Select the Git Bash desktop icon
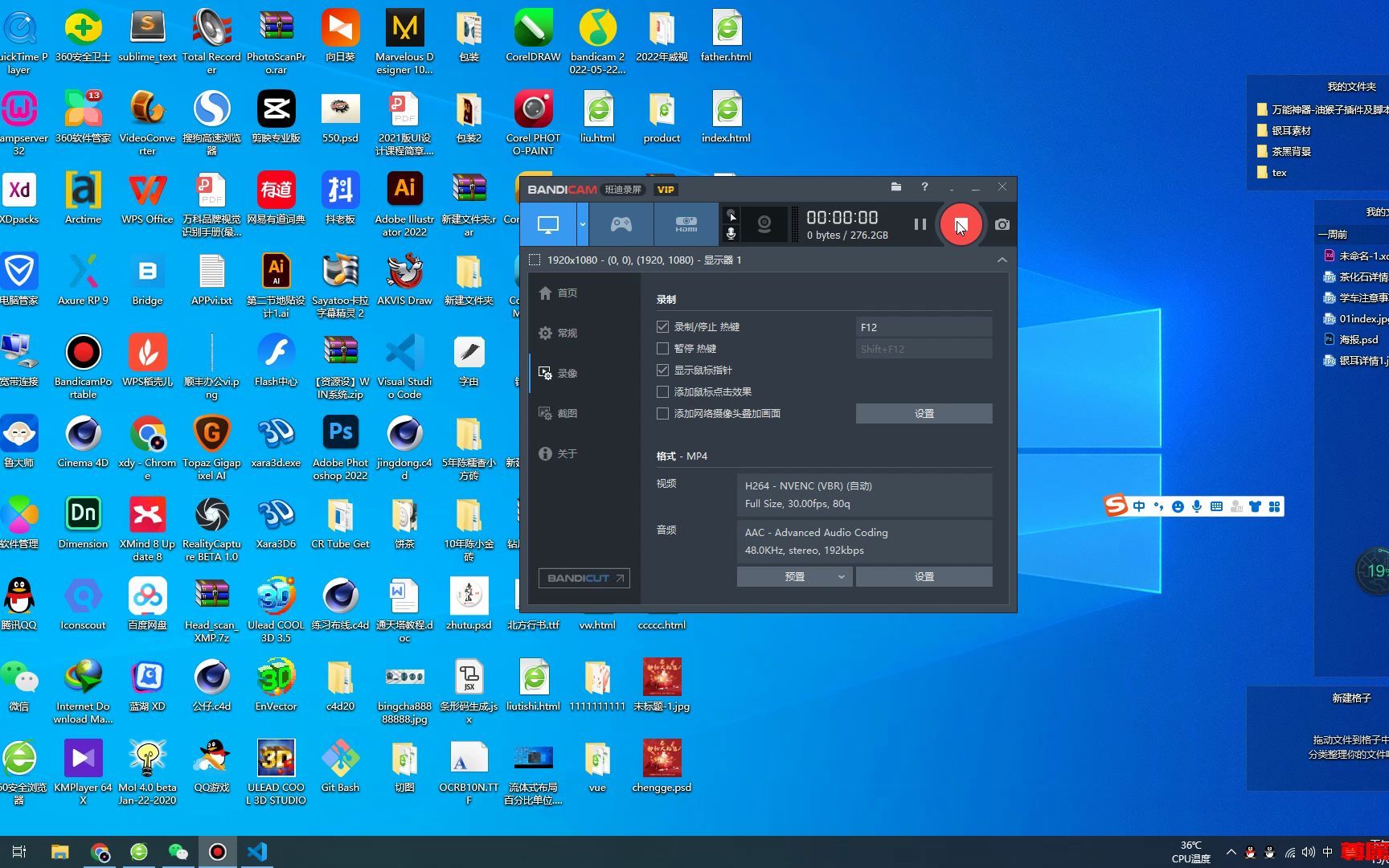This screenshot has width=1389, height=868. pos(340,767)
